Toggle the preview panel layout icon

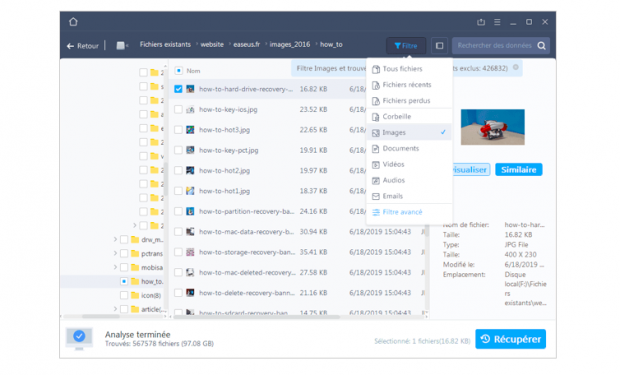coord(439,45)
